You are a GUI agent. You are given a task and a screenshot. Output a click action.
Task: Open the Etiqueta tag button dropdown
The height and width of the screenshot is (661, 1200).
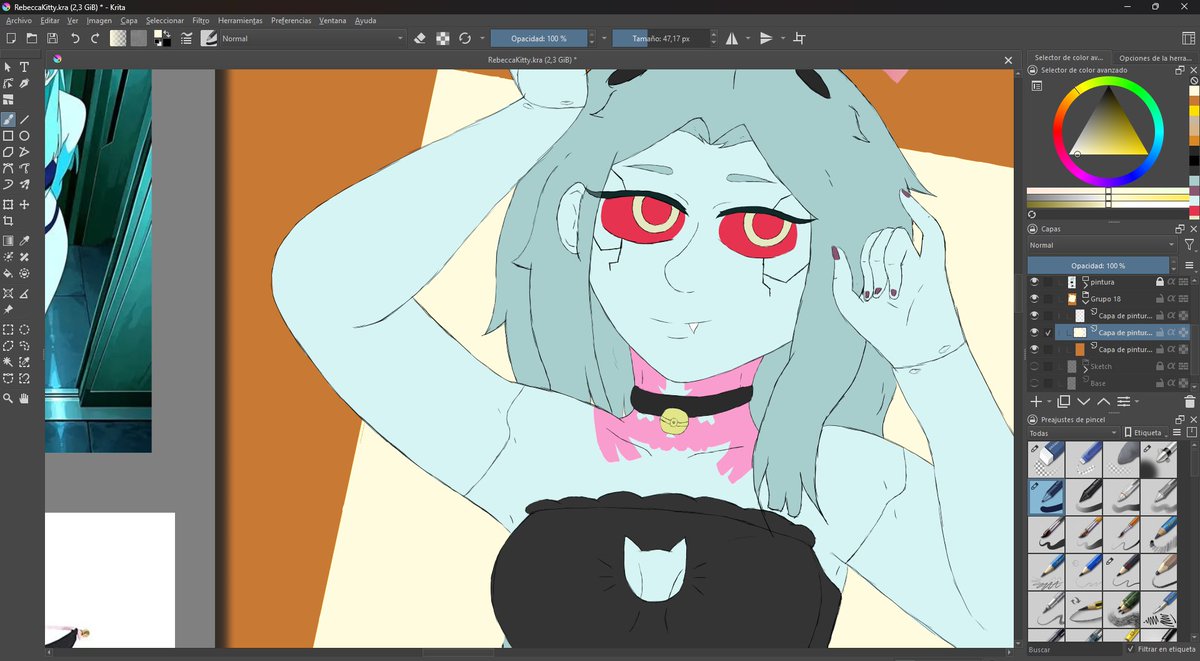tap(1148, 433)
